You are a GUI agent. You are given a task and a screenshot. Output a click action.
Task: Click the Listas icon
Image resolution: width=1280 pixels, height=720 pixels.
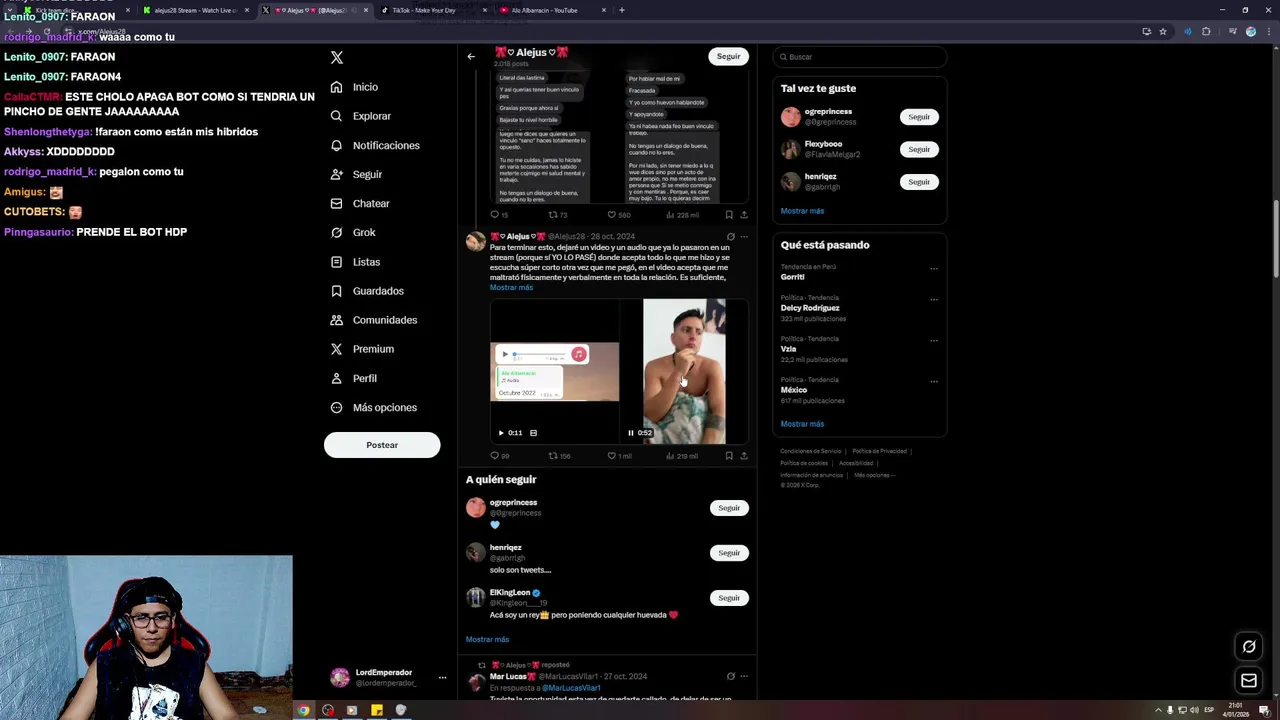click(337, 262)
